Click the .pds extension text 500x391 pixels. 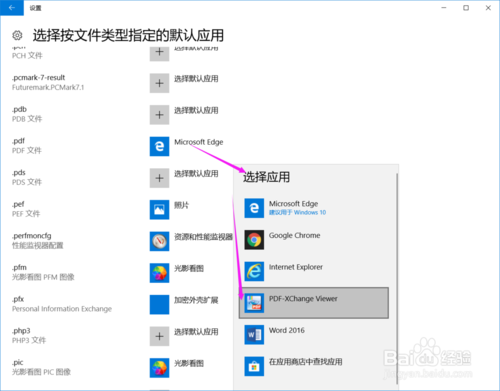[19, 173]
